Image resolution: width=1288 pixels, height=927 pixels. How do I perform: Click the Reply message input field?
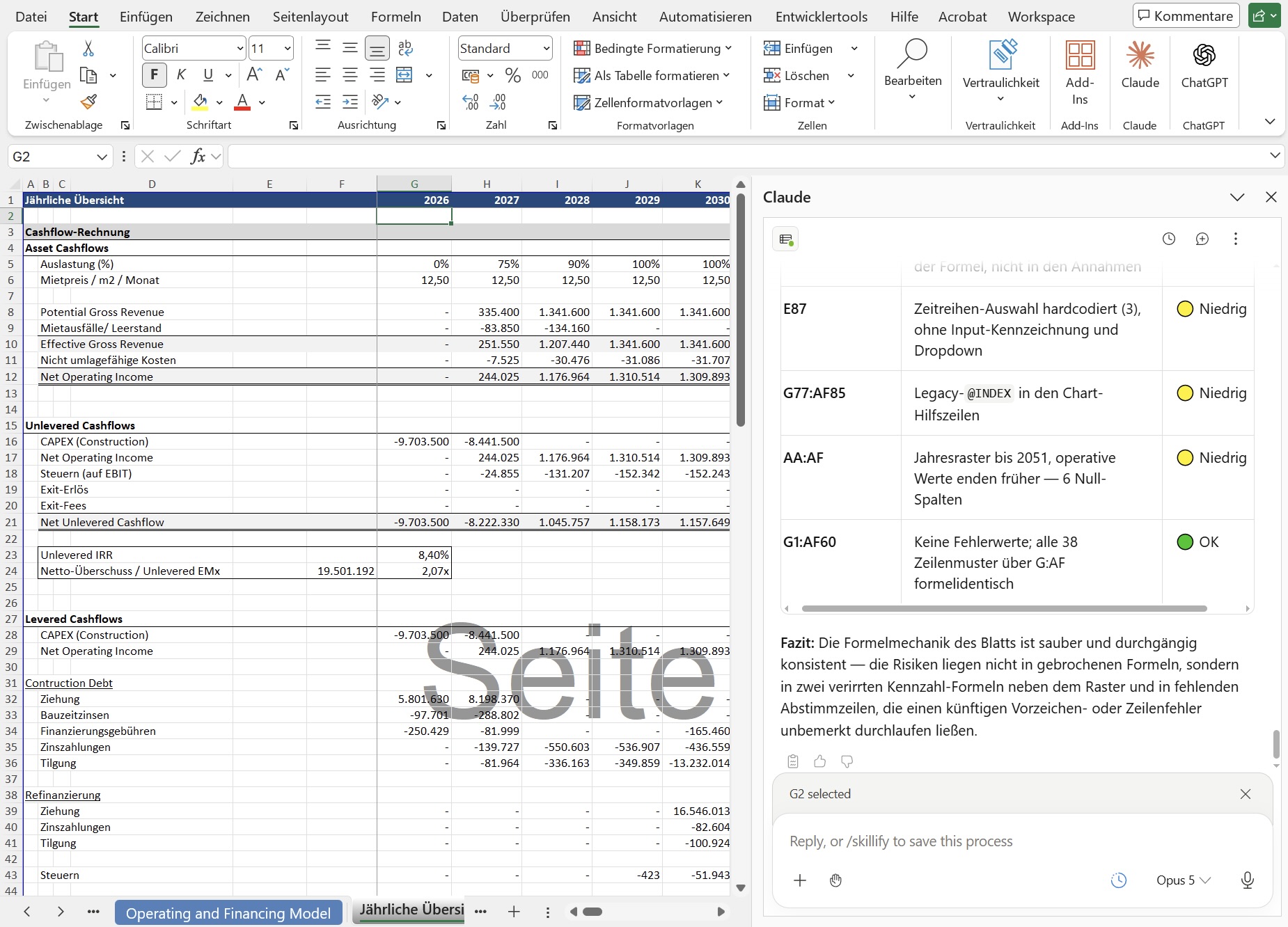1023,841
